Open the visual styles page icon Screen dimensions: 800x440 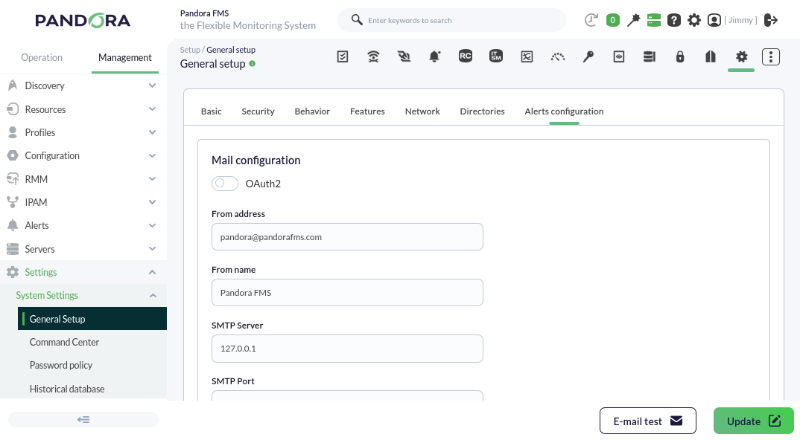pyautogui.click(x=619, y=57)
